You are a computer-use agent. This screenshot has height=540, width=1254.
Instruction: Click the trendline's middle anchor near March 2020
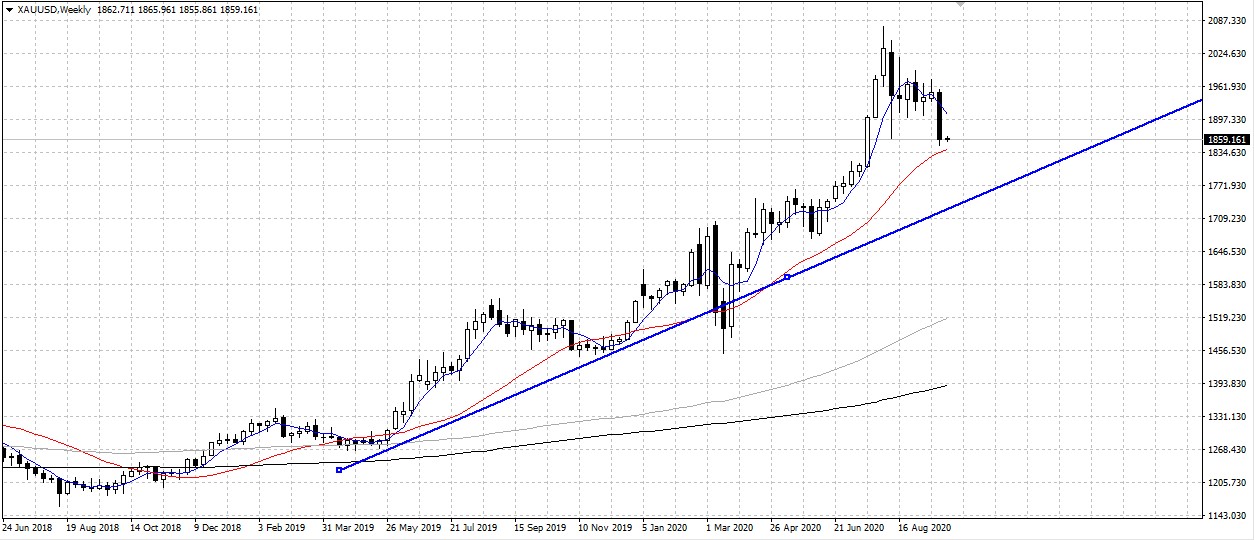click(x=723, y=305)
